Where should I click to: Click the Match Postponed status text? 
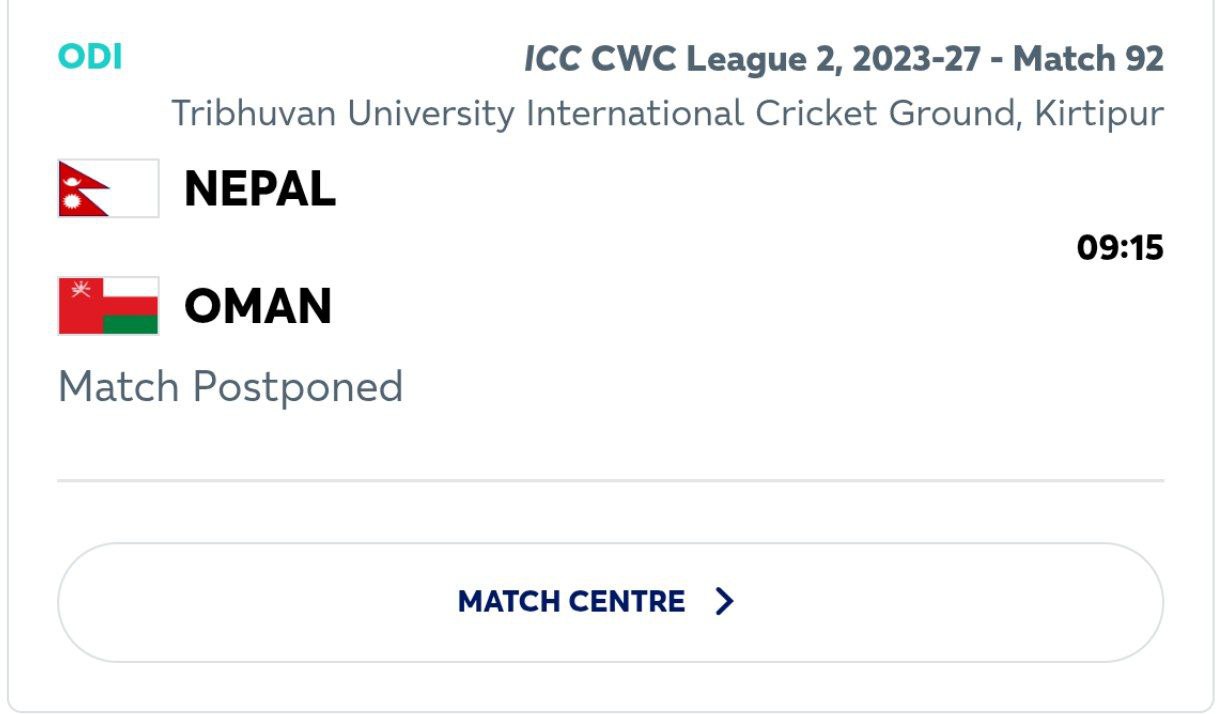point(230,387)
